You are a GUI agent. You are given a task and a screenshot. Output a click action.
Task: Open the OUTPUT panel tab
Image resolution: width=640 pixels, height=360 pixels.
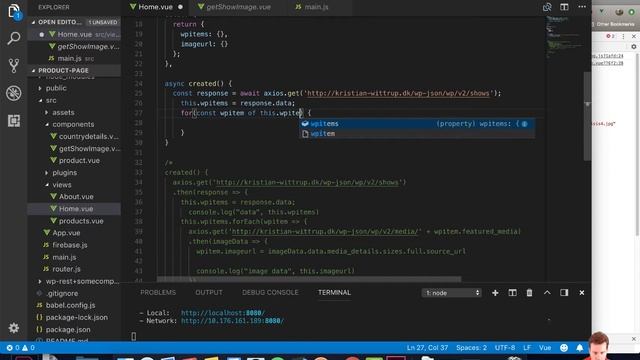(209, 293)
